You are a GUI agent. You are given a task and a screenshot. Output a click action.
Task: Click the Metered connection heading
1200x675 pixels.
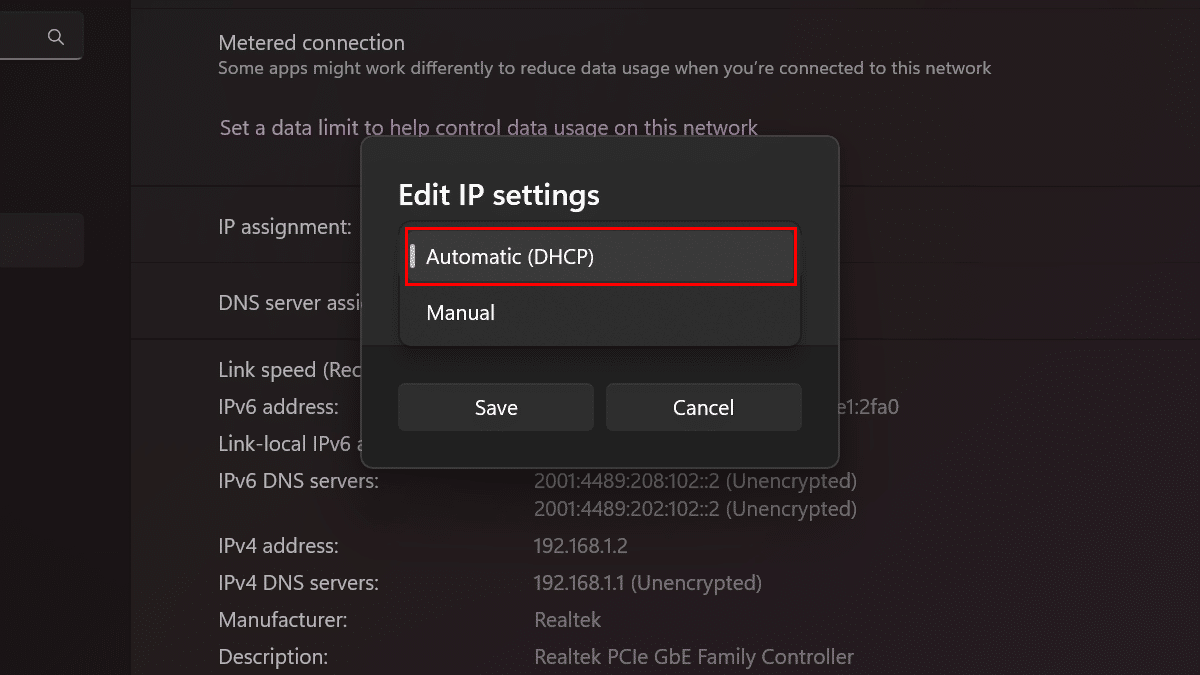point(311,43)
